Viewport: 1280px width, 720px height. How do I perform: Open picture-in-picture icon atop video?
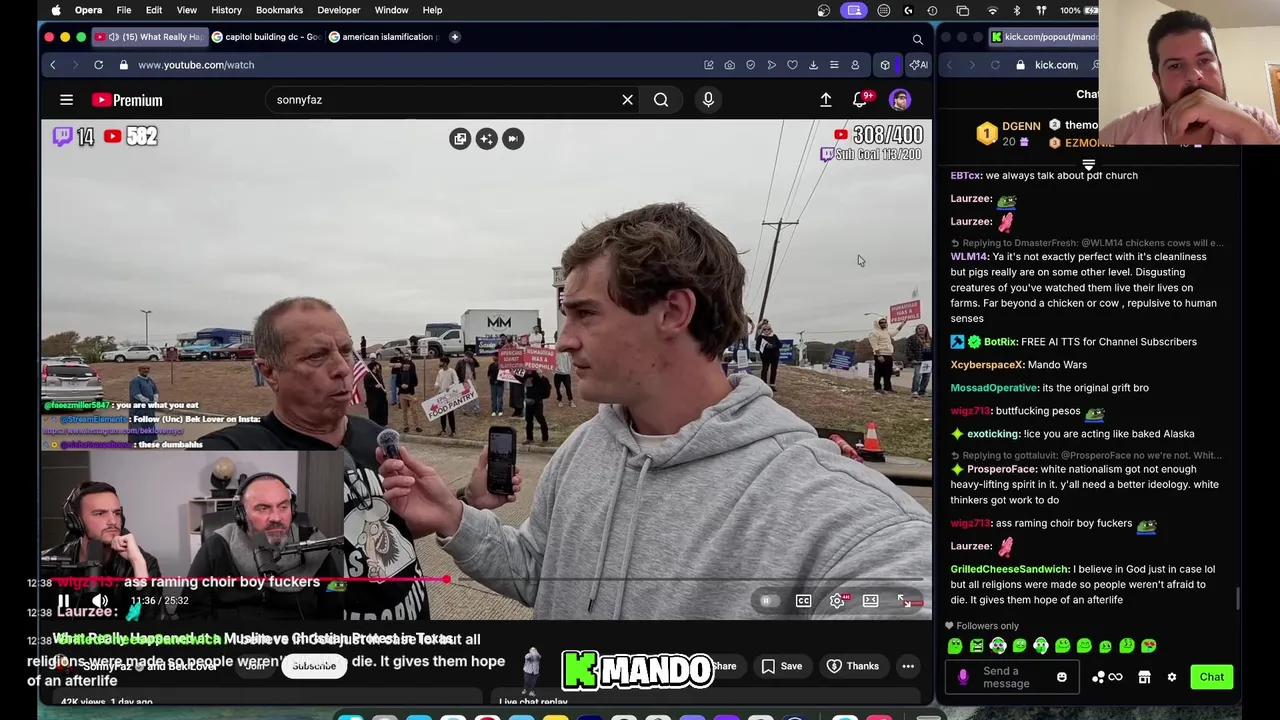pos(460,139)
